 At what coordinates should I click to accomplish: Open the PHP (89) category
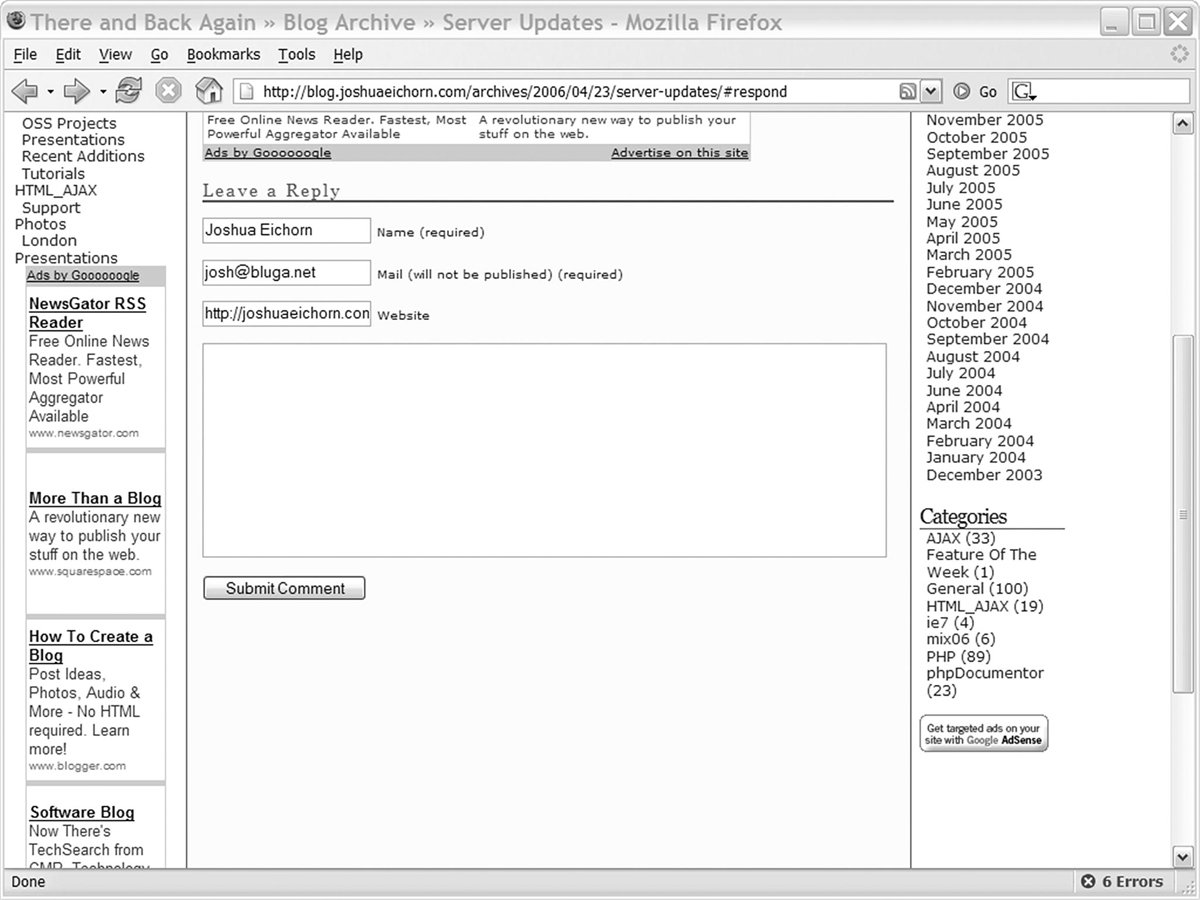[x=958, y=656]
